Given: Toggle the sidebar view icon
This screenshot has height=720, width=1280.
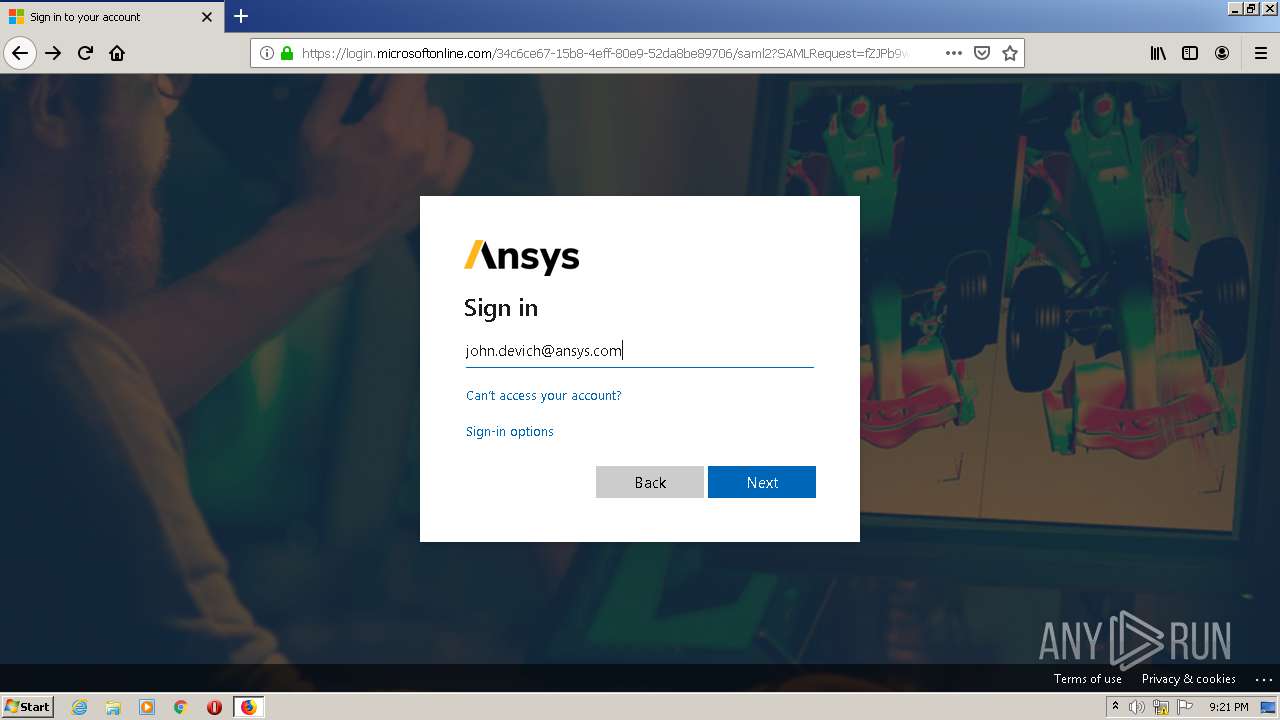Looking at the screenshot, I should click(1190, 53).
